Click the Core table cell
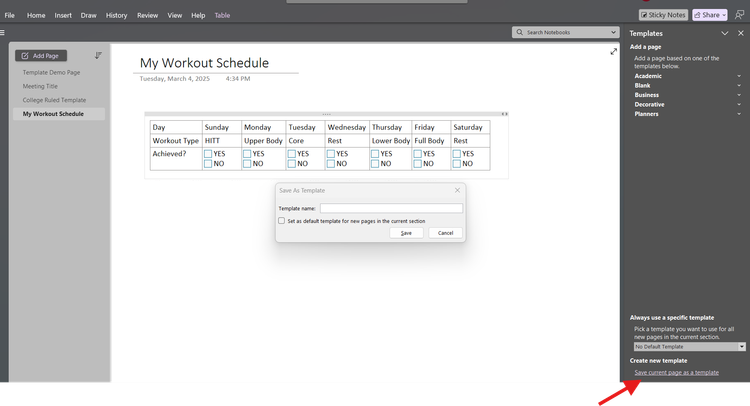 tap(305, 141)
